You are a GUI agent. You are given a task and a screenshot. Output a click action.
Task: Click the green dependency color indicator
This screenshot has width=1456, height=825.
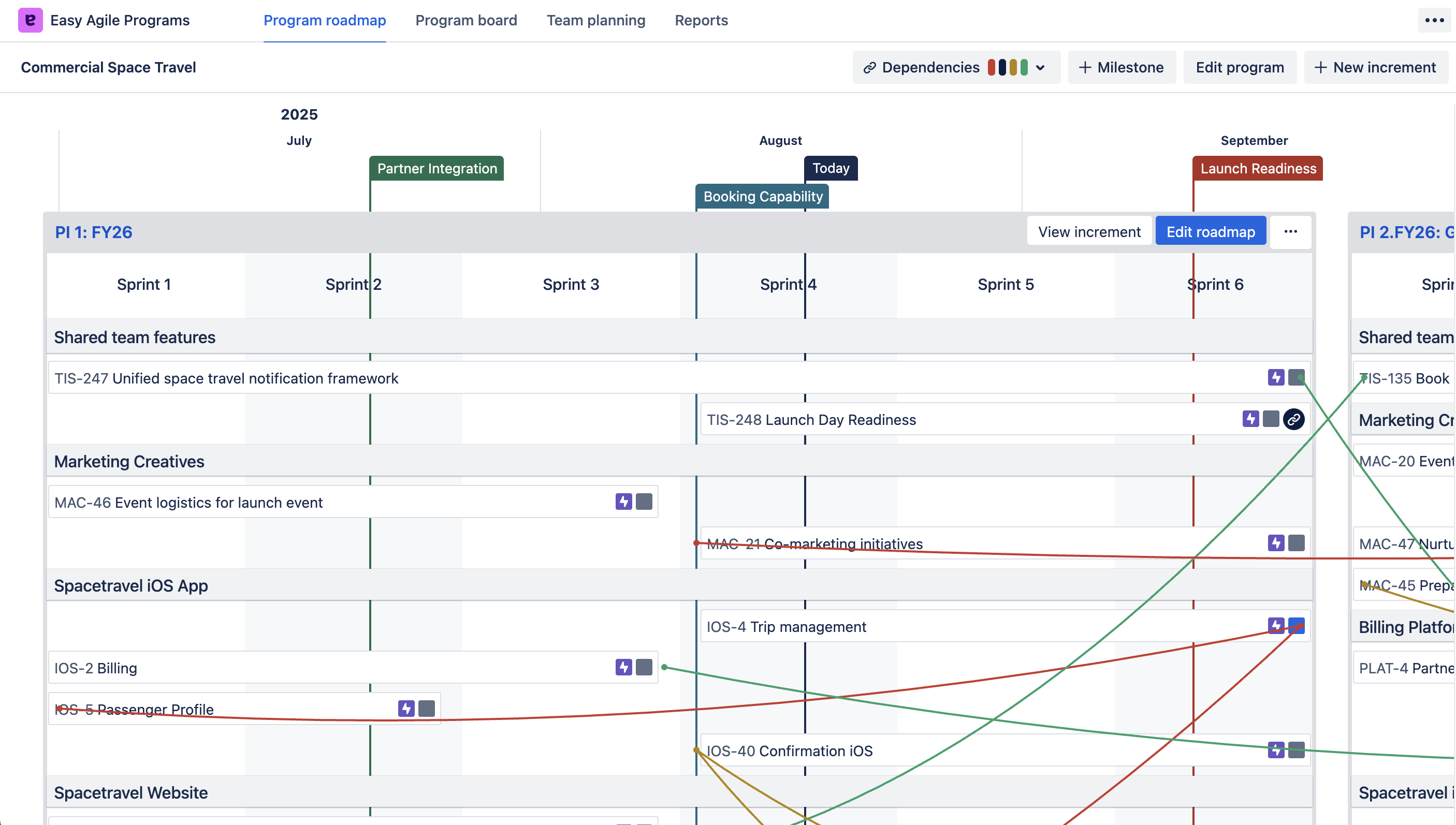coord(1024,67)
